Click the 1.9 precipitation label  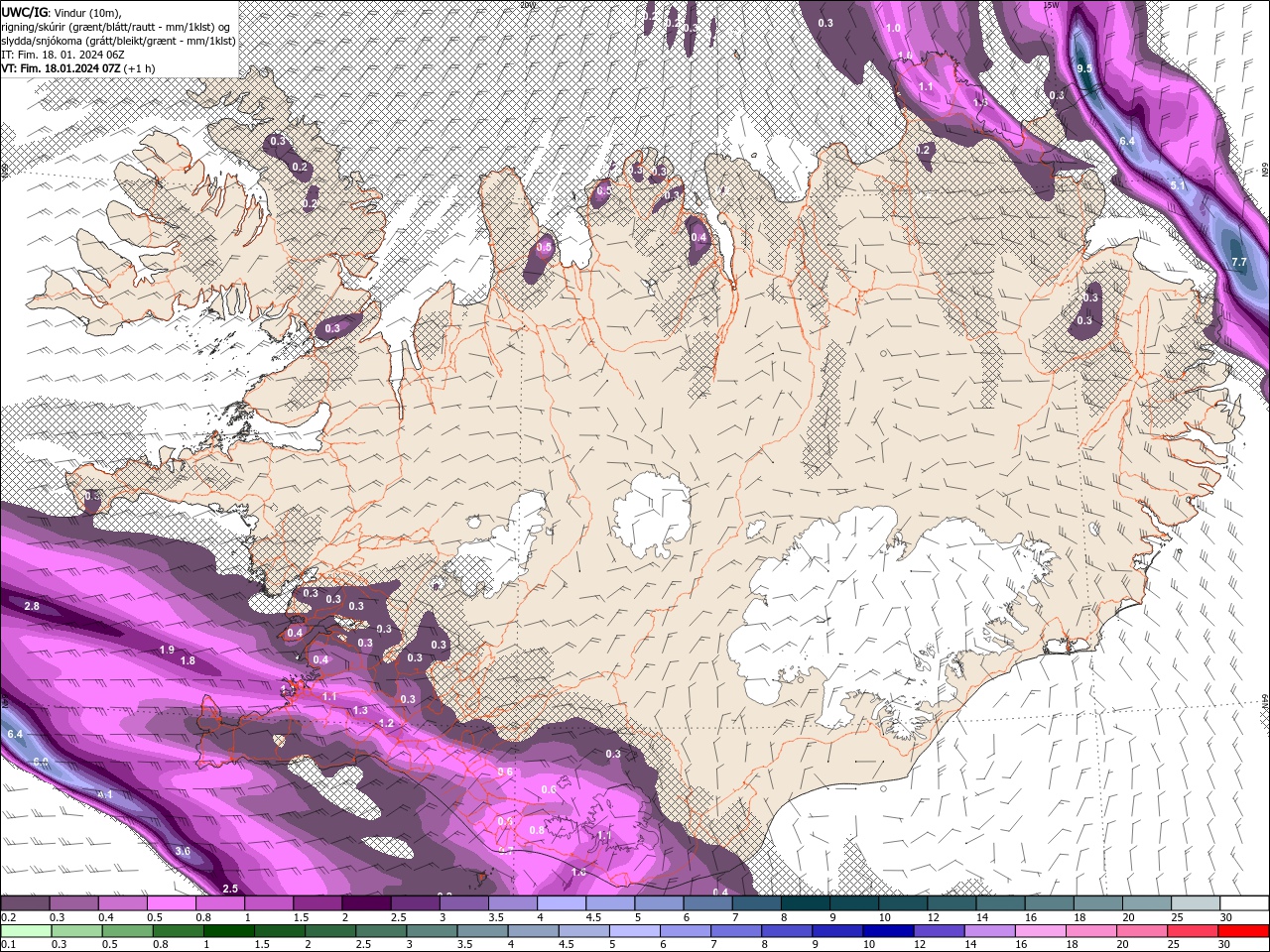coord(167,650)
